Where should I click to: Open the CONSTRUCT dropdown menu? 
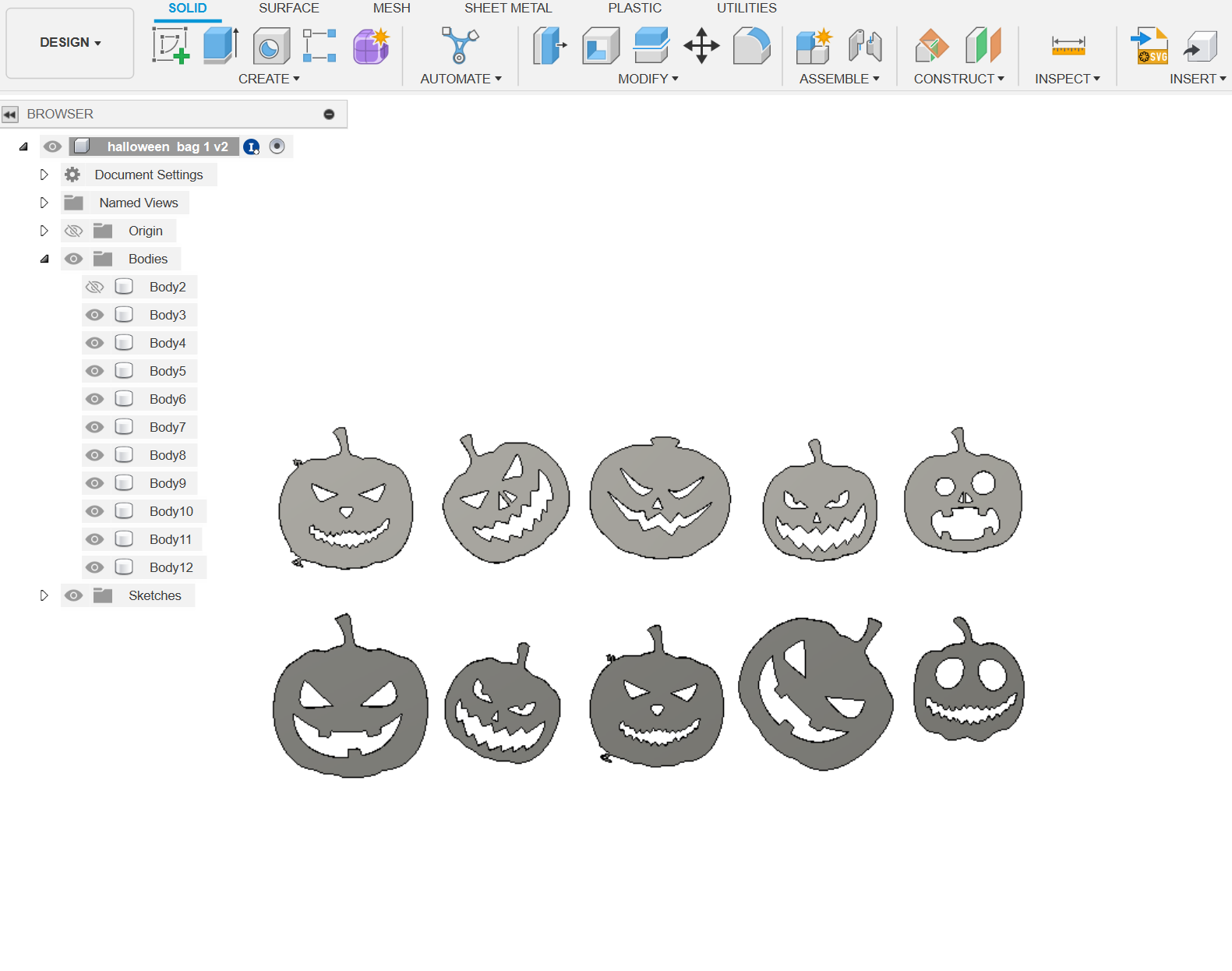coord(958,79)
